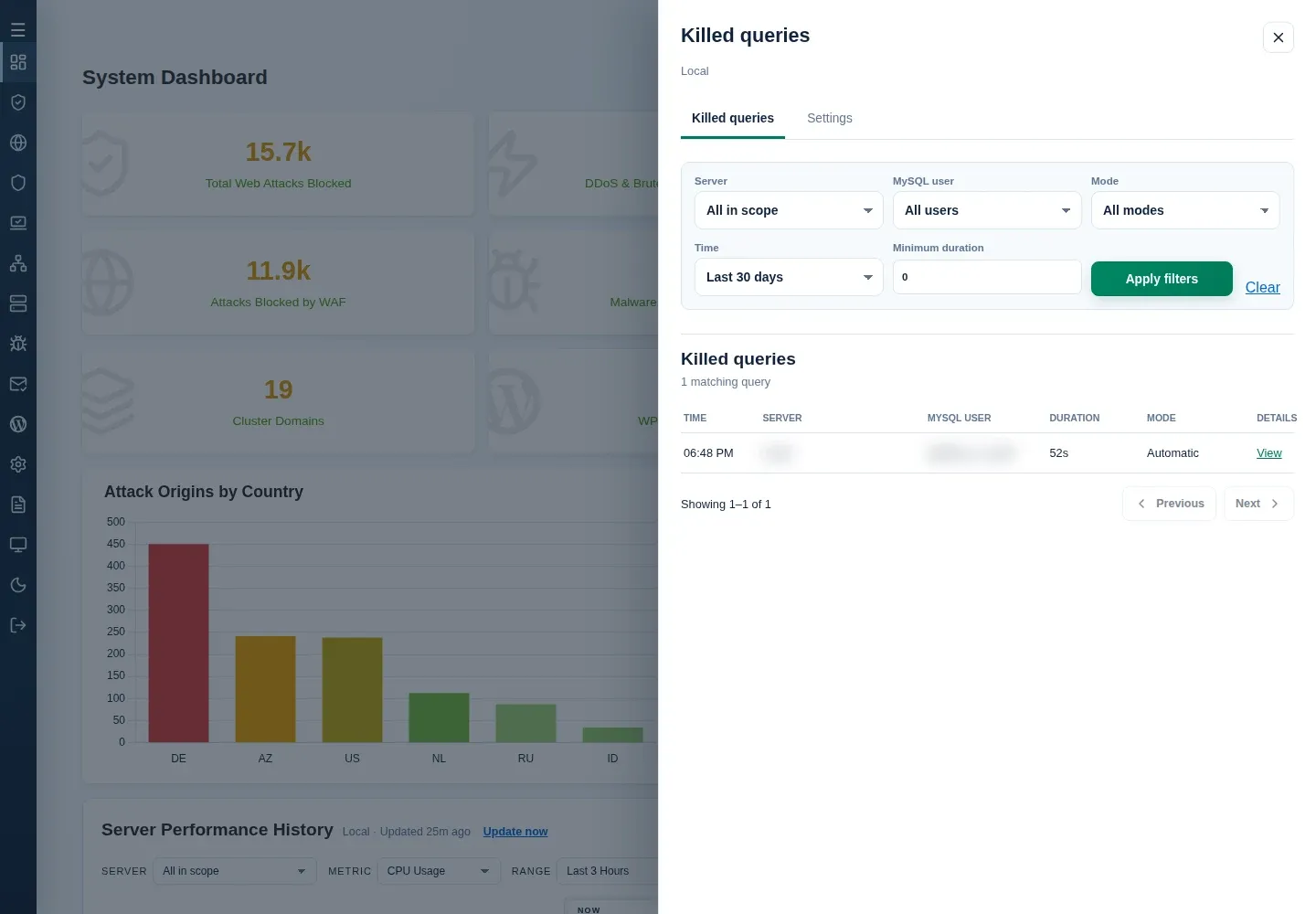1316x914 pixels.
Task: Click the Attacks Blocked by WAF card
Action: [x=278, y=283]
